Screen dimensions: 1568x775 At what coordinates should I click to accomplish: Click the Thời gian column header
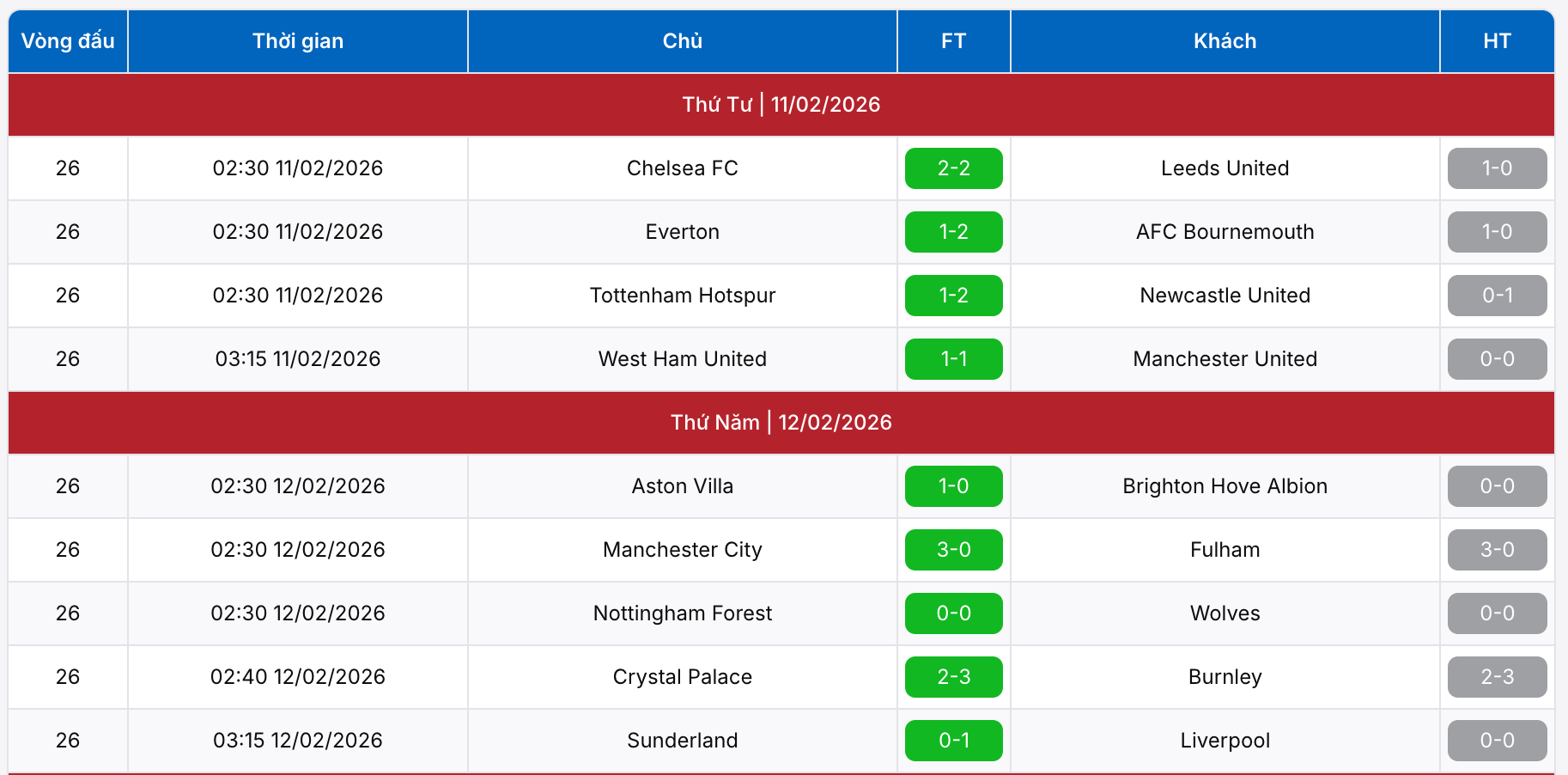pos(297,41)
